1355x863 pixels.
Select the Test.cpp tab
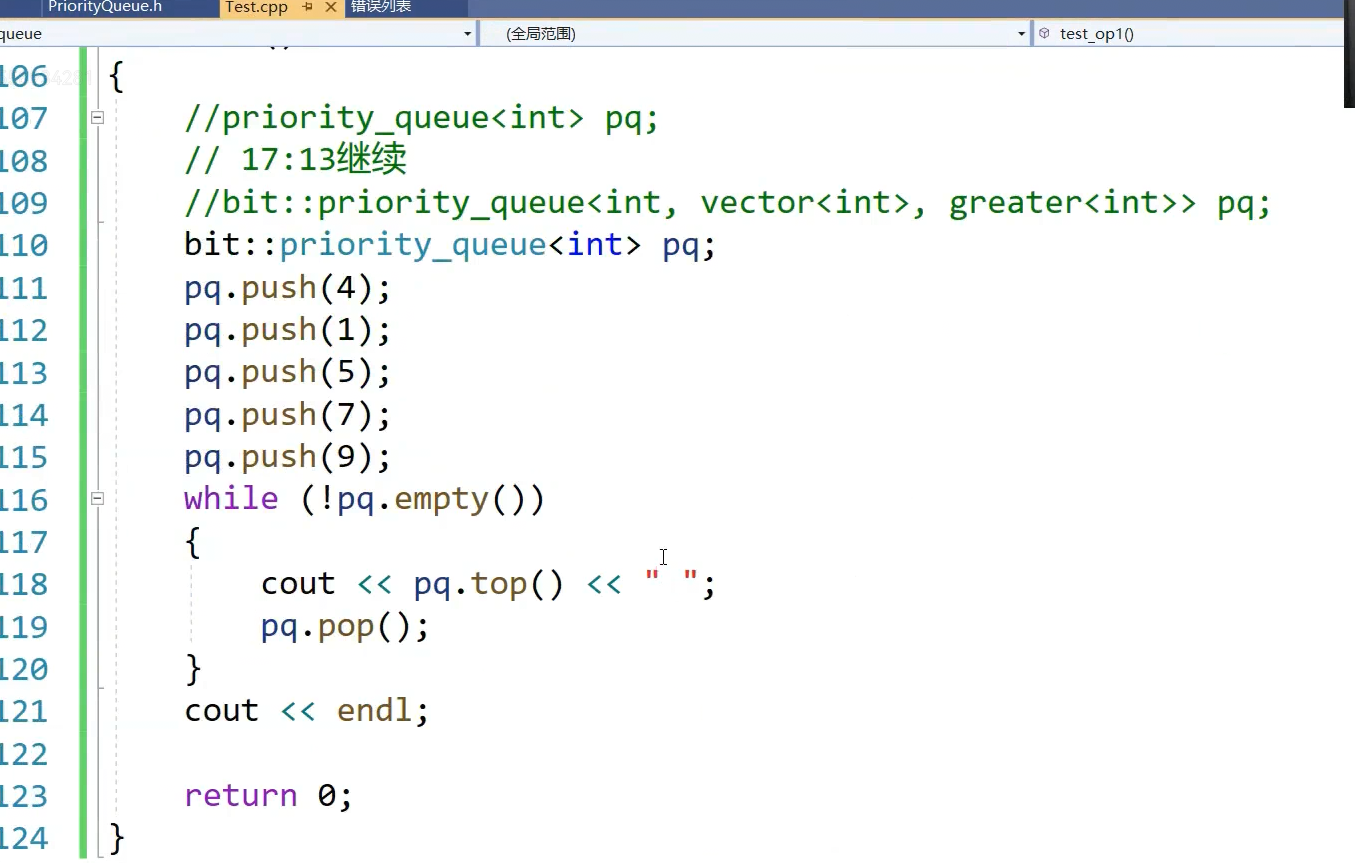[x=256, y=7]
